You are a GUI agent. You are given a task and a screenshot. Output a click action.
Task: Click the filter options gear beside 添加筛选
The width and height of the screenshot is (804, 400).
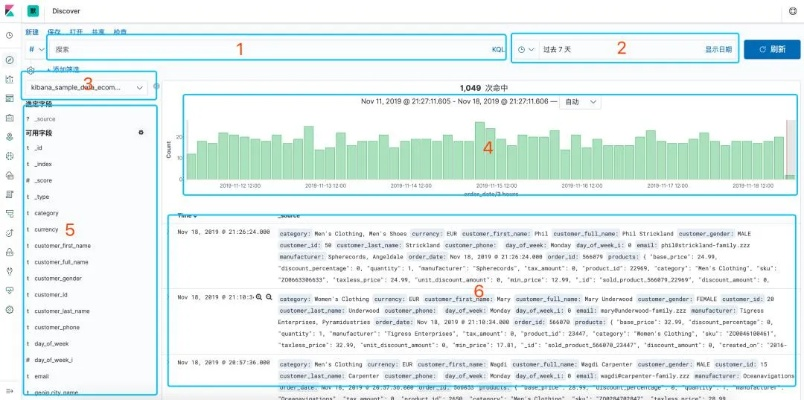point(31,70)
